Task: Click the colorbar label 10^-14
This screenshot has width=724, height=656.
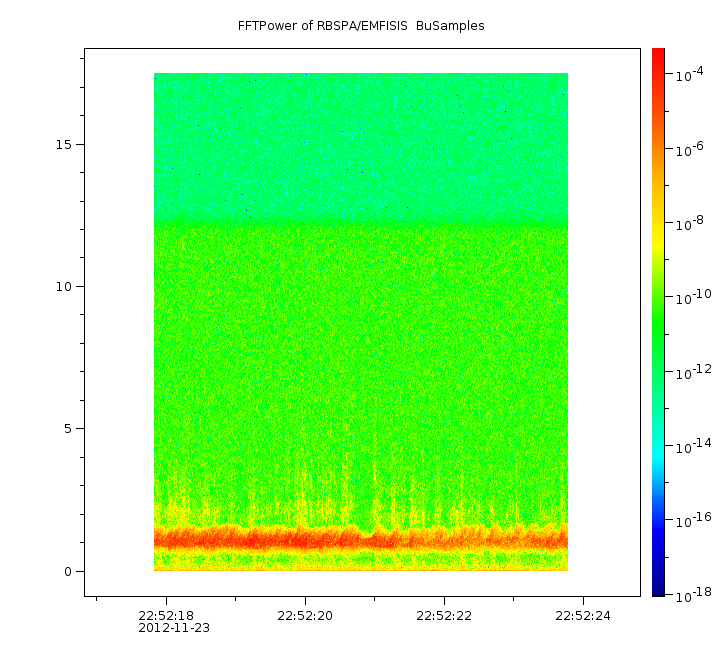Action: 694,446
